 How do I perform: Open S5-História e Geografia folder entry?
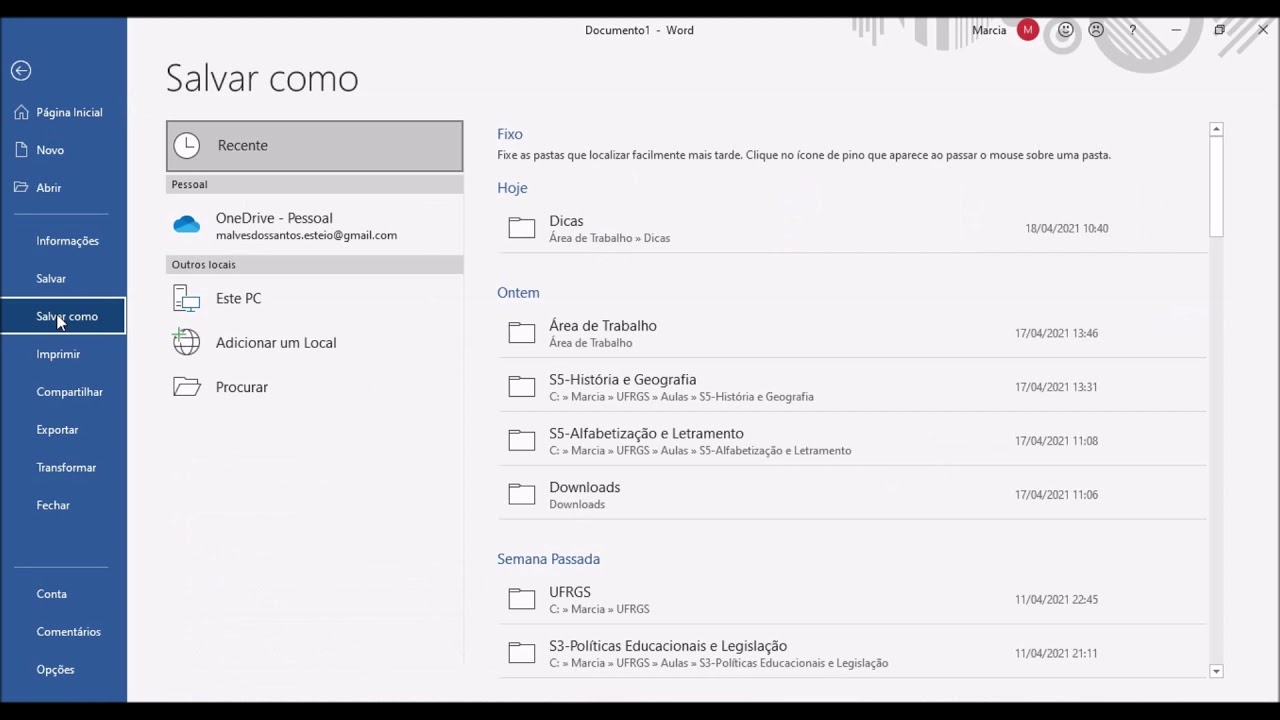tap(852, 387)
